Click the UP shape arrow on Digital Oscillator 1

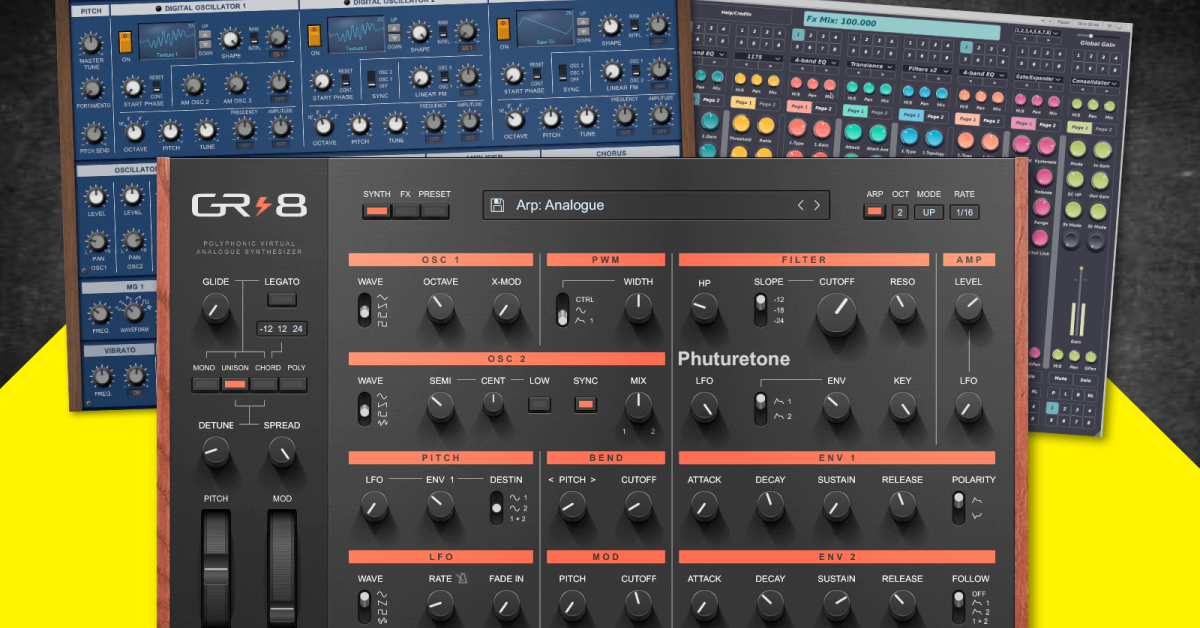[206, 34]
